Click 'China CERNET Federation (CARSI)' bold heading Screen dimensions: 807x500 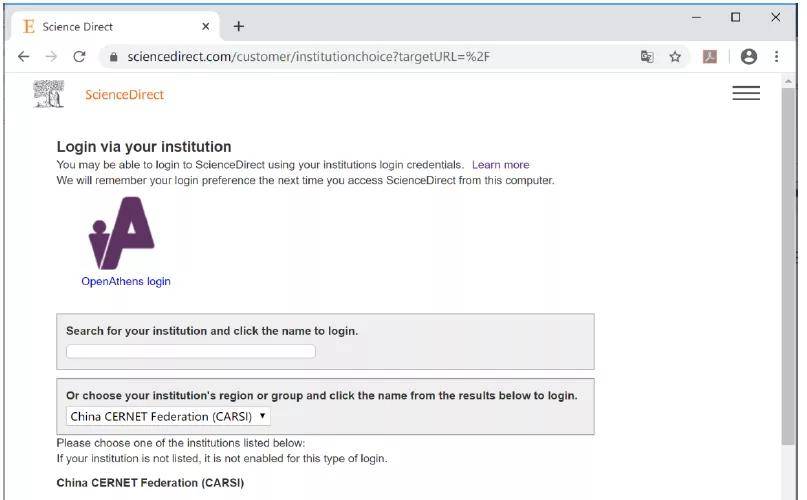pos(150,483)
